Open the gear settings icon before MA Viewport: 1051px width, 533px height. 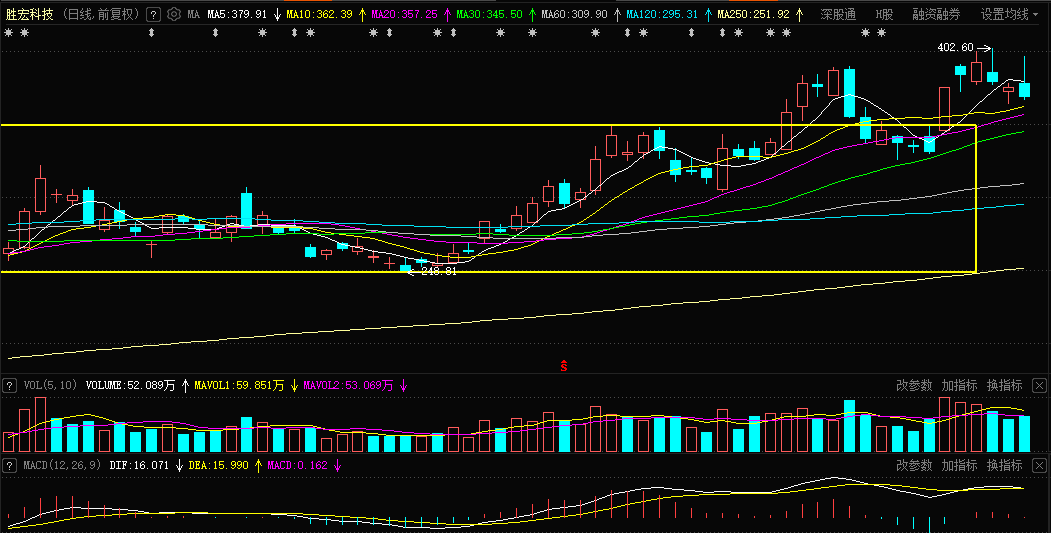[x=174, y=14]
